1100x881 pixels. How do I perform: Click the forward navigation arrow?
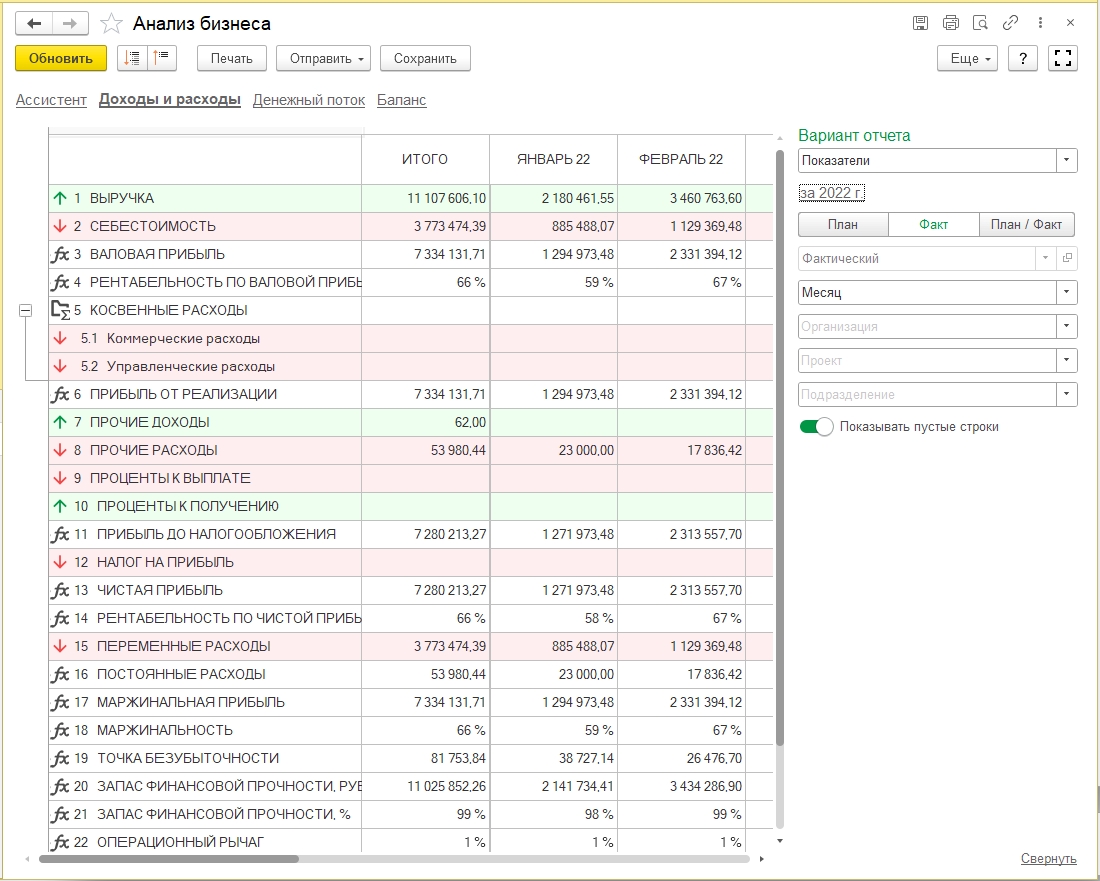pyautogui.click(x=69, y=24)
